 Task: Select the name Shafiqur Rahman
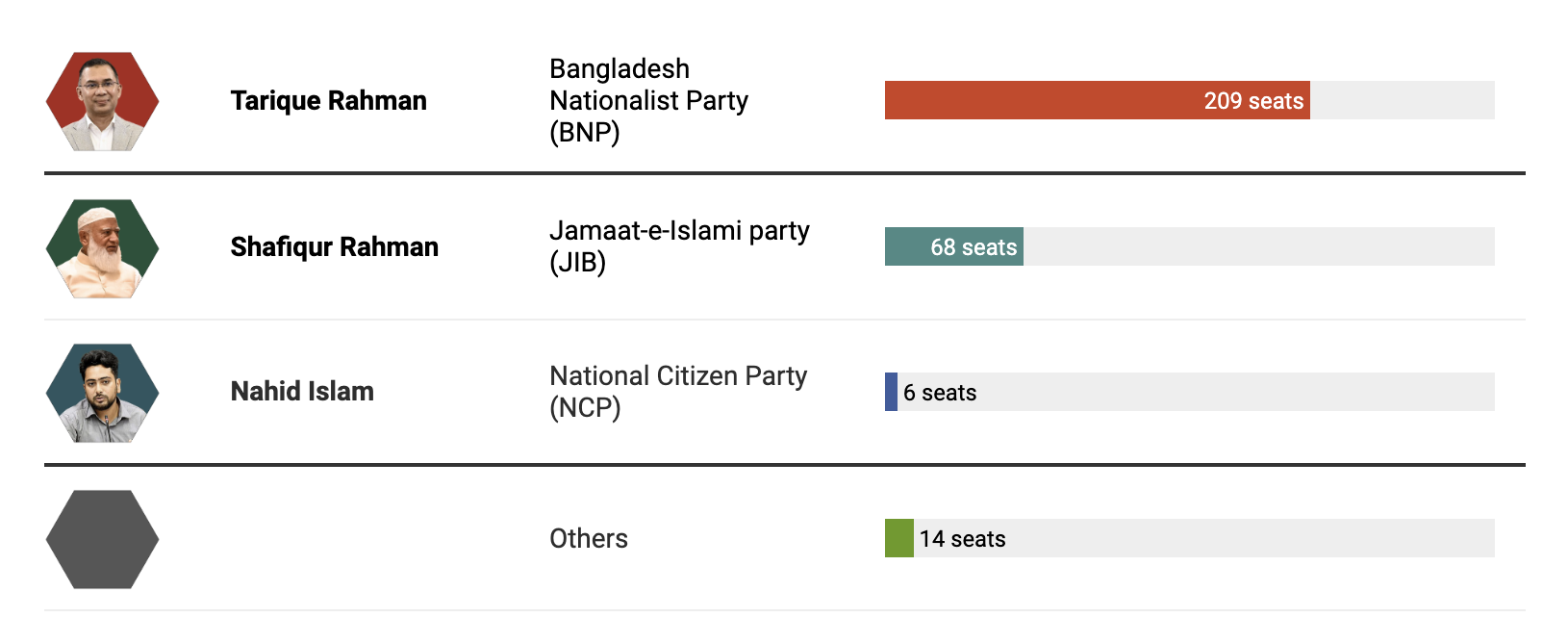tap(334, 247)
